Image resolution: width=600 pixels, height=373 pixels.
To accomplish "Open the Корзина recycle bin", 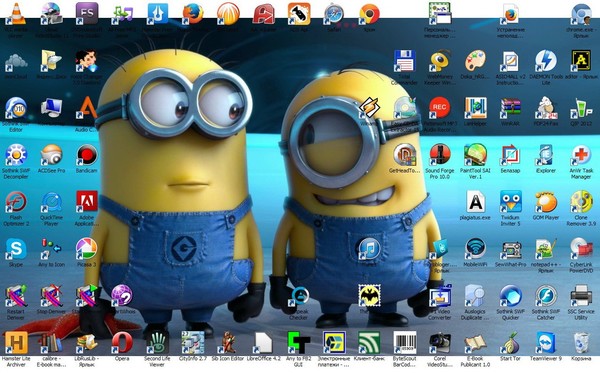I will click(581, 343).
